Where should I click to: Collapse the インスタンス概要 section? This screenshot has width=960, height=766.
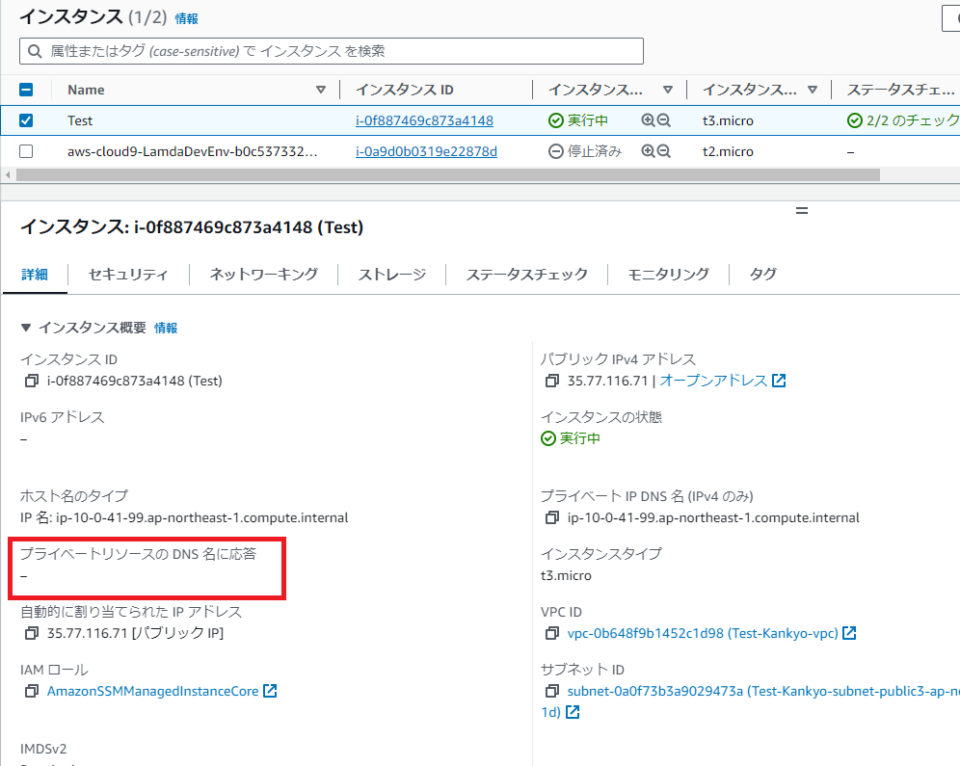[x=26, y=327]
